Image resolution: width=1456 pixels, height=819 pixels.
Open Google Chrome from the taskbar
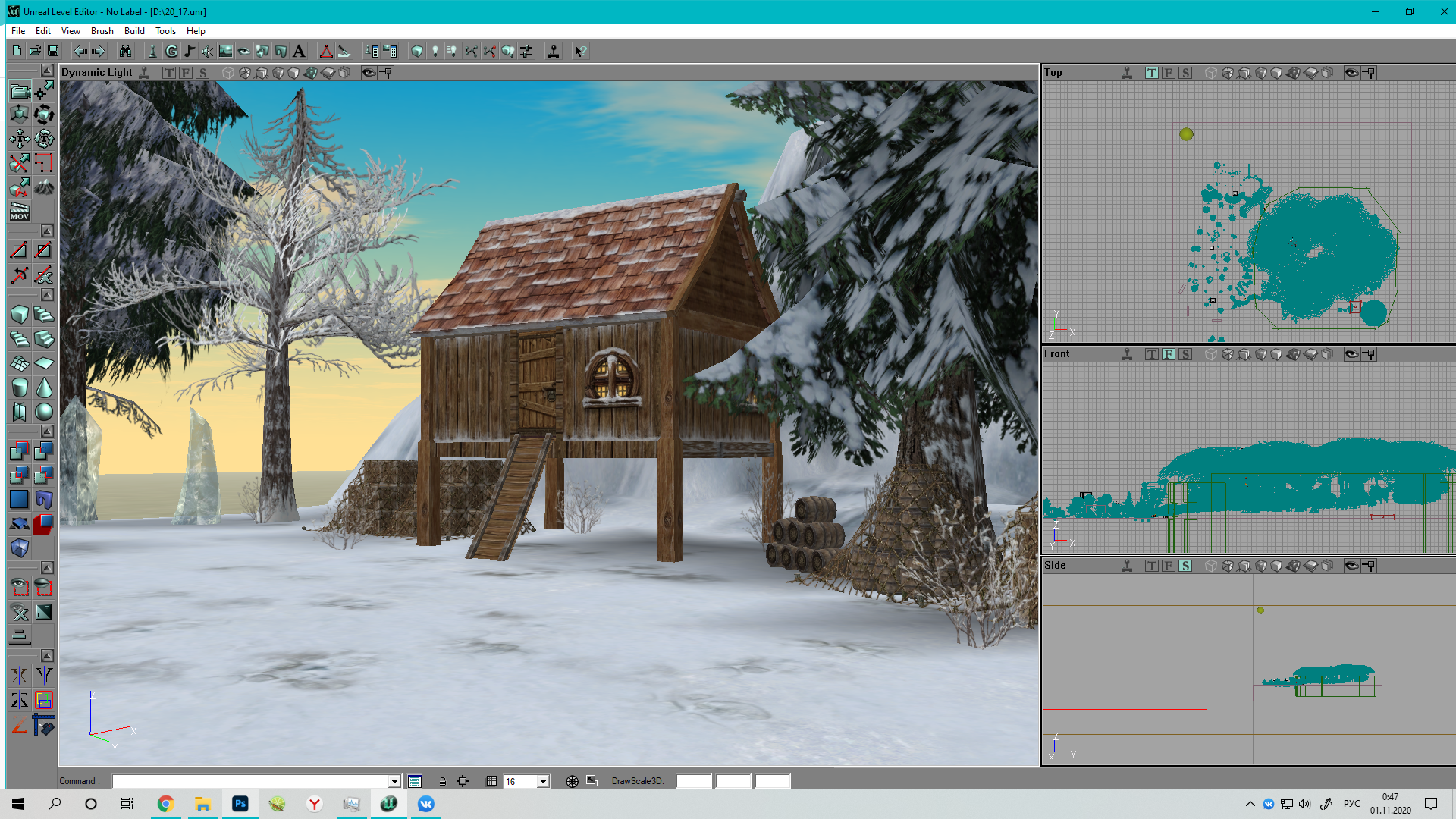(x=165, y=804)
